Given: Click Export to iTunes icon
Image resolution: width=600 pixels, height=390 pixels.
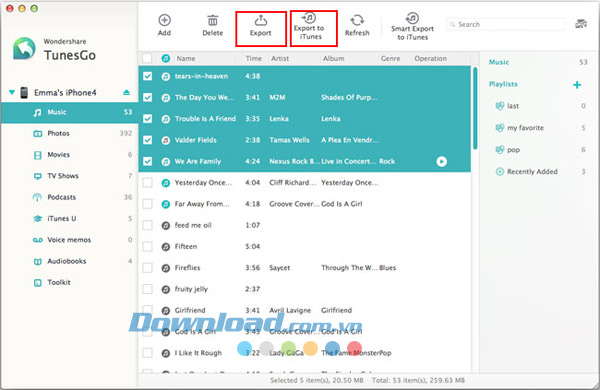Looking at the screenshot, I should pyautogui.click(x=309, y=18).
